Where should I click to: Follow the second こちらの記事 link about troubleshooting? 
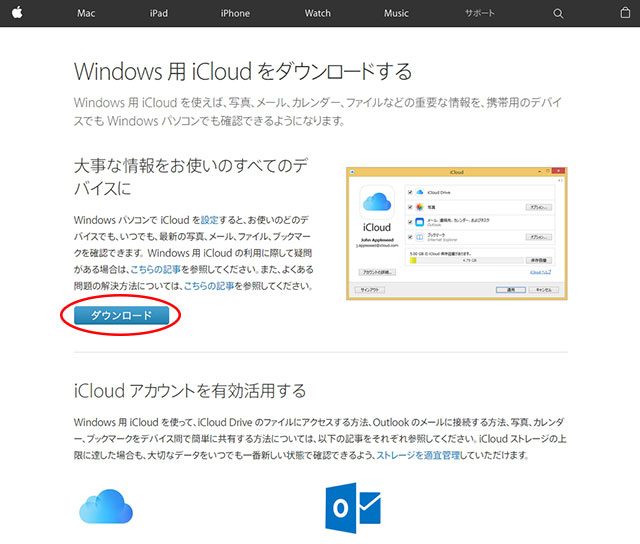tap(209, 286)
